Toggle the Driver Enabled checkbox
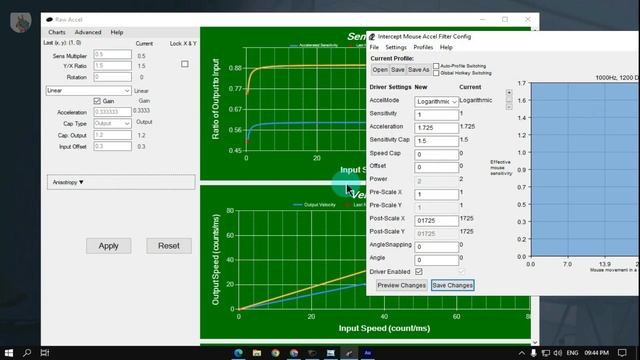 [419, 271]
